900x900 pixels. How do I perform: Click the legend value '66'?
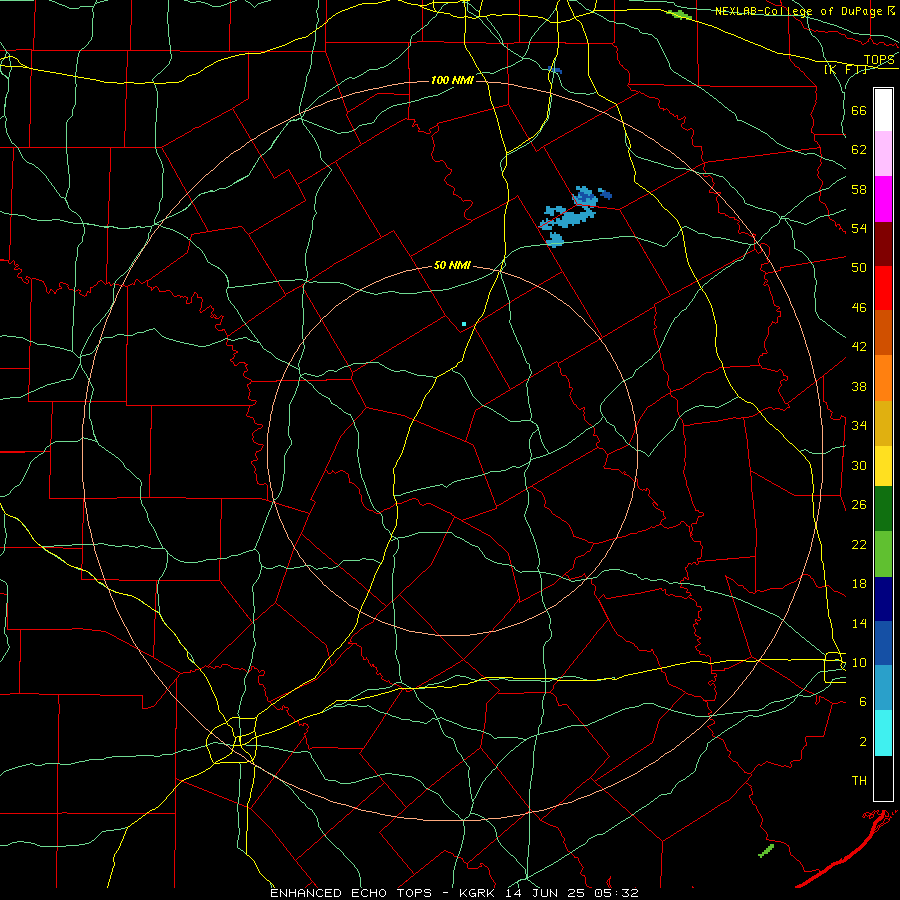pos(859,110)
